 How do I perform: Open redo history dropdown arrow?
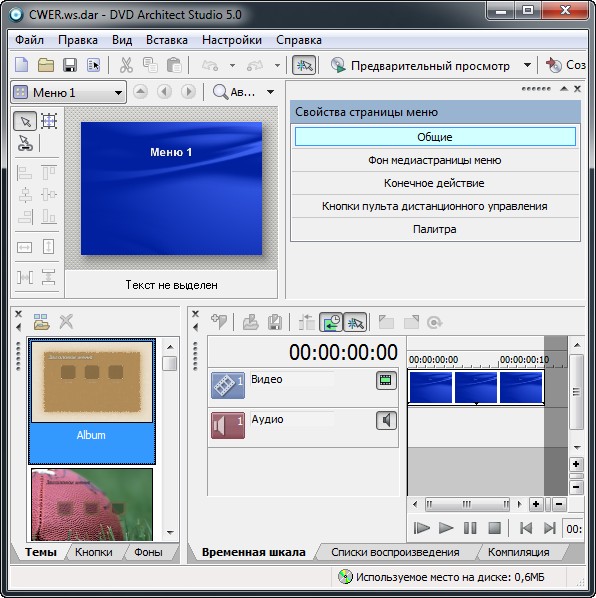(x=278, y=66)
